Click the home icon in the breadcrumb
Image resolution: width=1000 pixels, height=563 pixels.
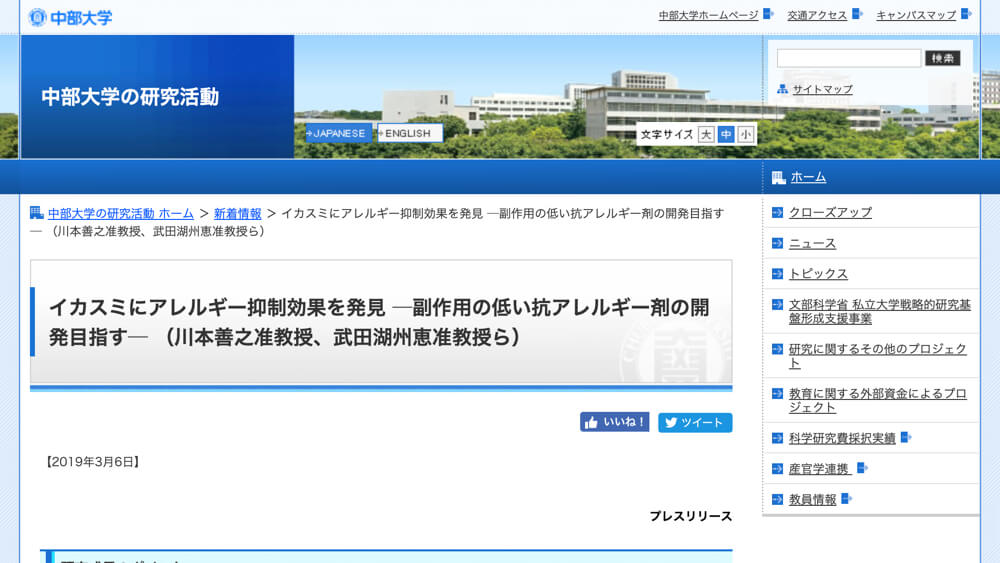pyautogui.click(x=37, y=213)
